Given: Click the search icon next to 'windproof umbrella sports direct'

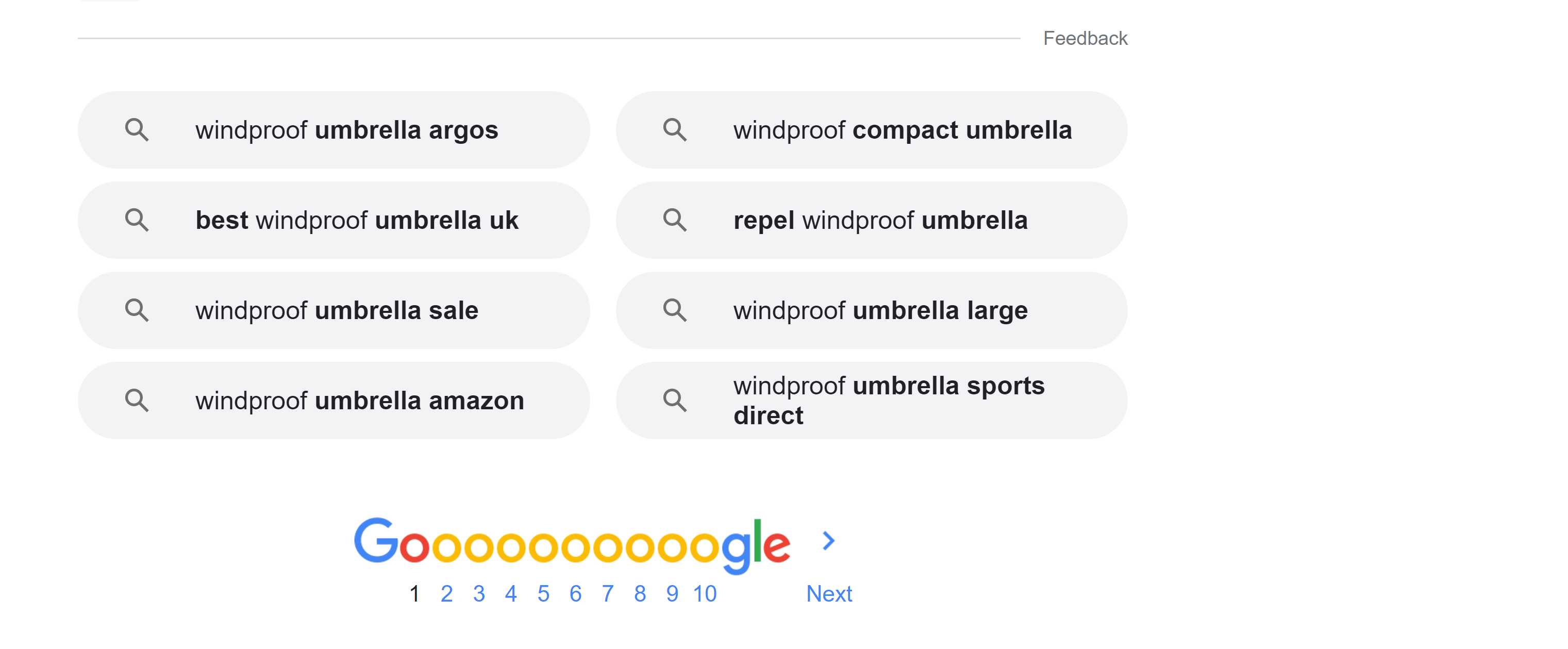Looking at the screenshot, I should click(x=674, y=400).
